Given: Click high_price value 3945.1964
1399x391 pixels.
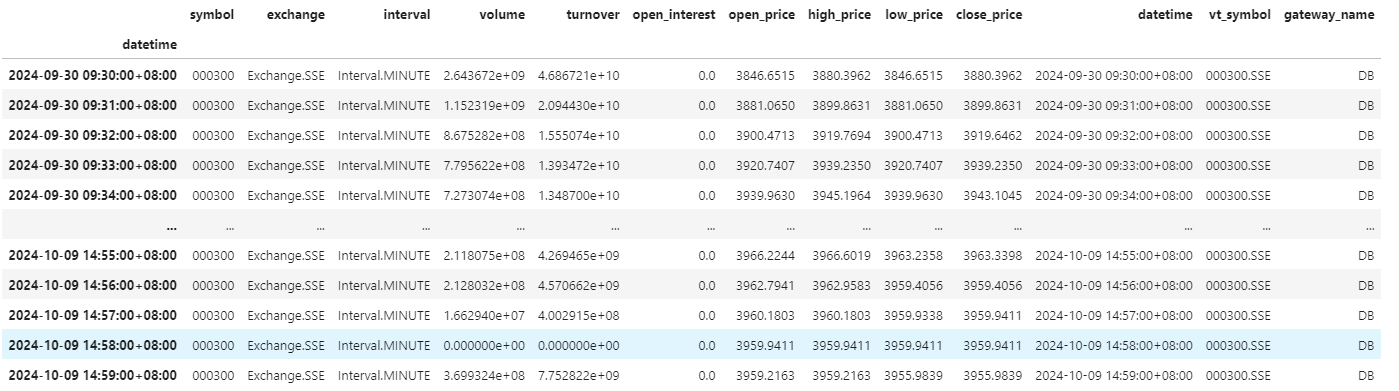Looking at the screenshot, I should click(841, 195).
